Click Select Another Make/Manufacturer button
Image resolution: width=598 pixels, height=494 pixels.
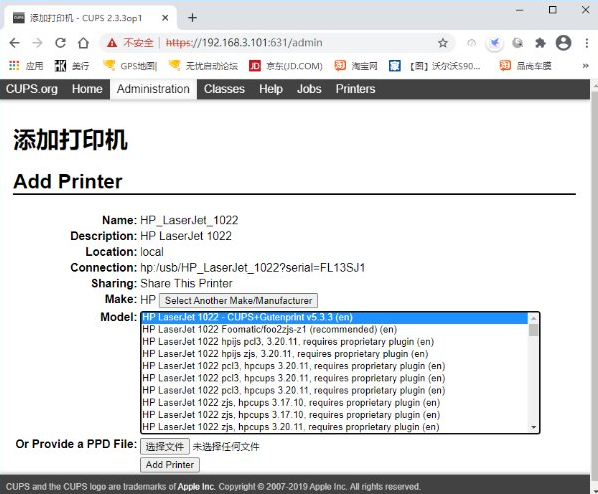pos(238,300)
